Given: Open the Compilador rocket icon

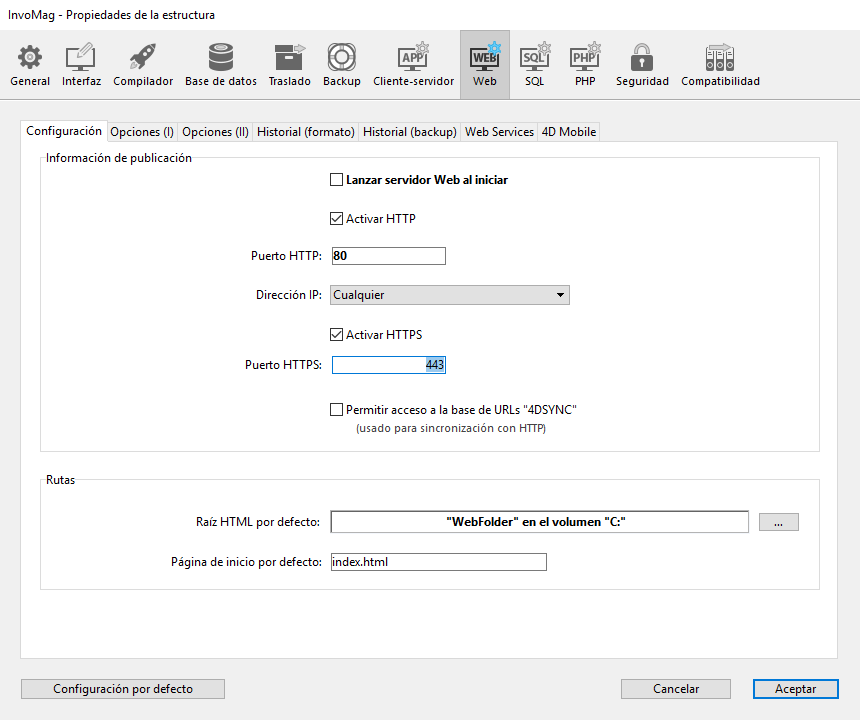Looking at the screenshot, I should pyautogui.click(x=143, y=65).
